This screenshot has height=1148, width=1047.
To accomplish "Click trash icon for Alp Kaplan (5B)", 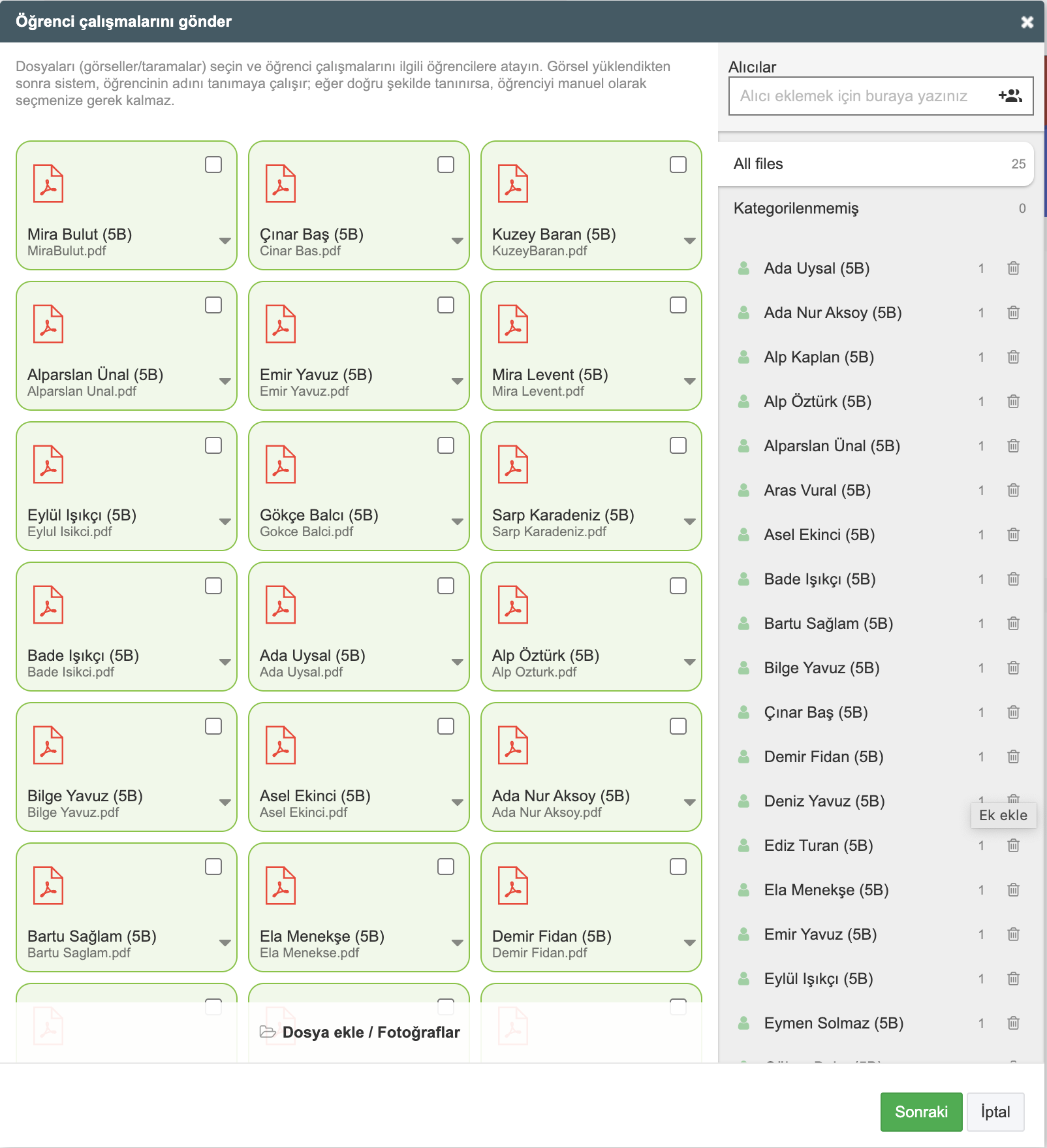I will click(x=1013, y=357).
